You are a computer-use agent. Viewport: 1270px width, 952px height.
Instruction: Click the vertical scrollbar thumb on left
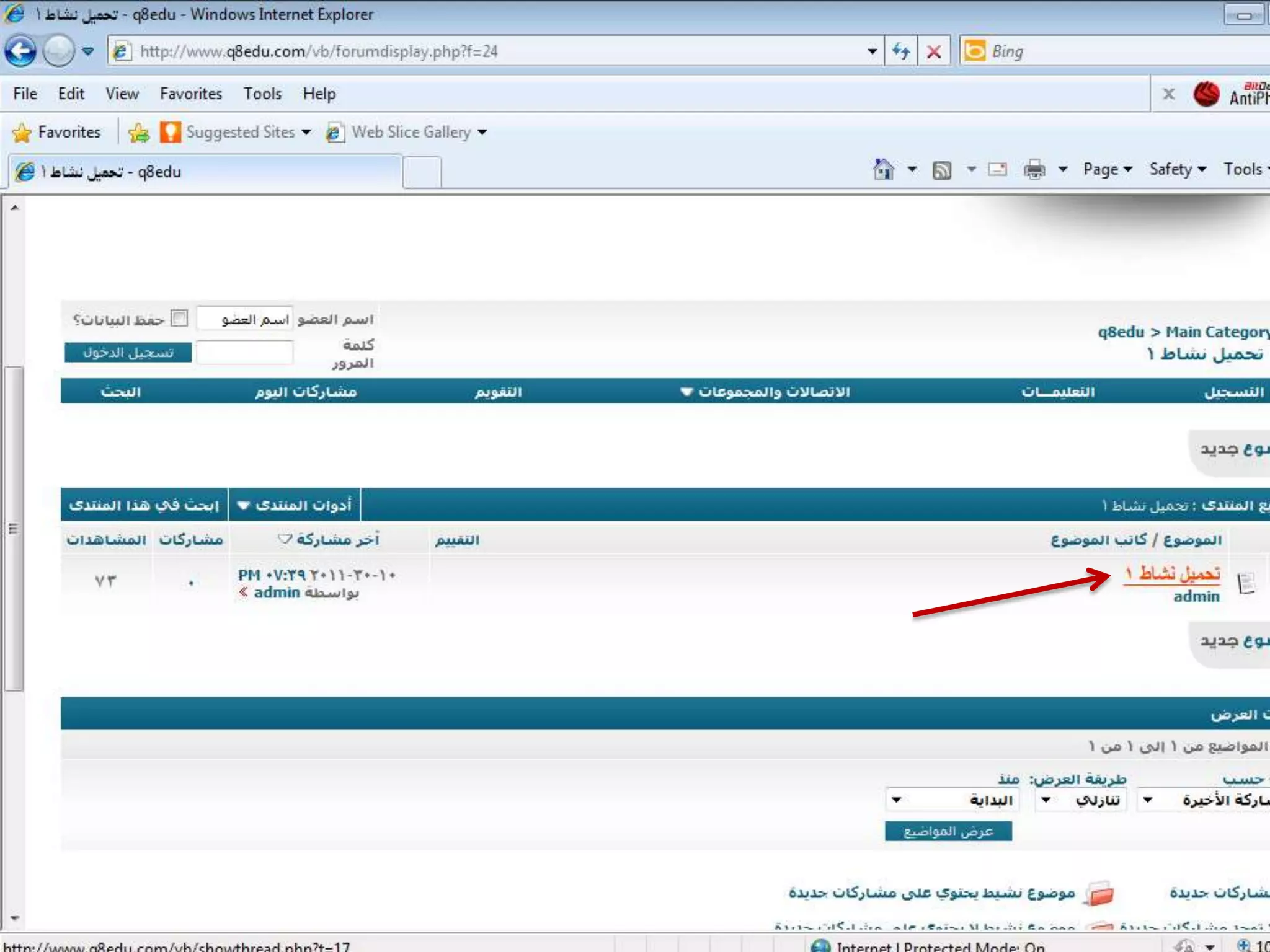click(x=14, y=528)
